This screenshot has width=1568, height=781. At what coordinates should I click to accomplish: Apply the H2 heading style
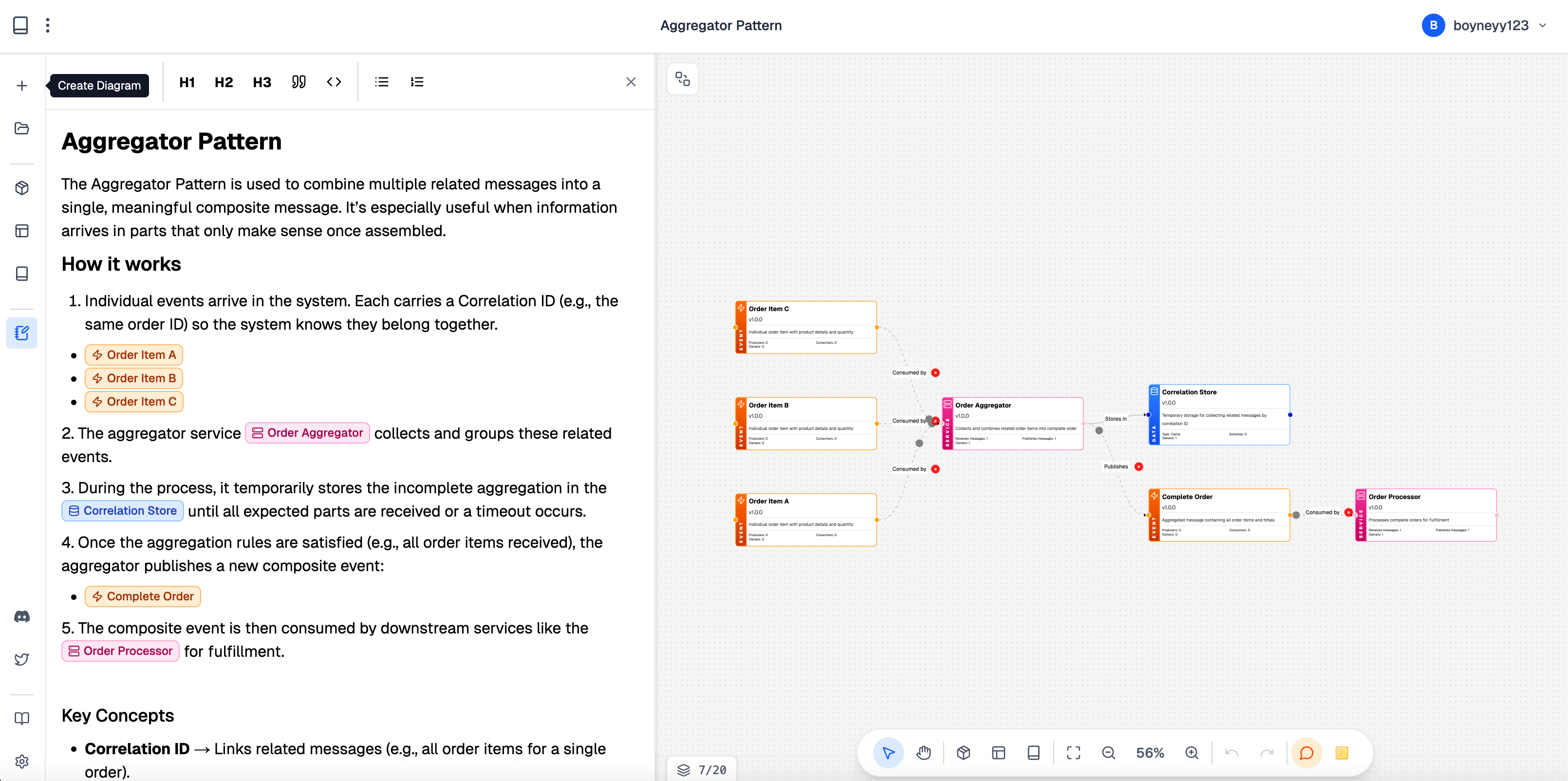pos(224,82)
